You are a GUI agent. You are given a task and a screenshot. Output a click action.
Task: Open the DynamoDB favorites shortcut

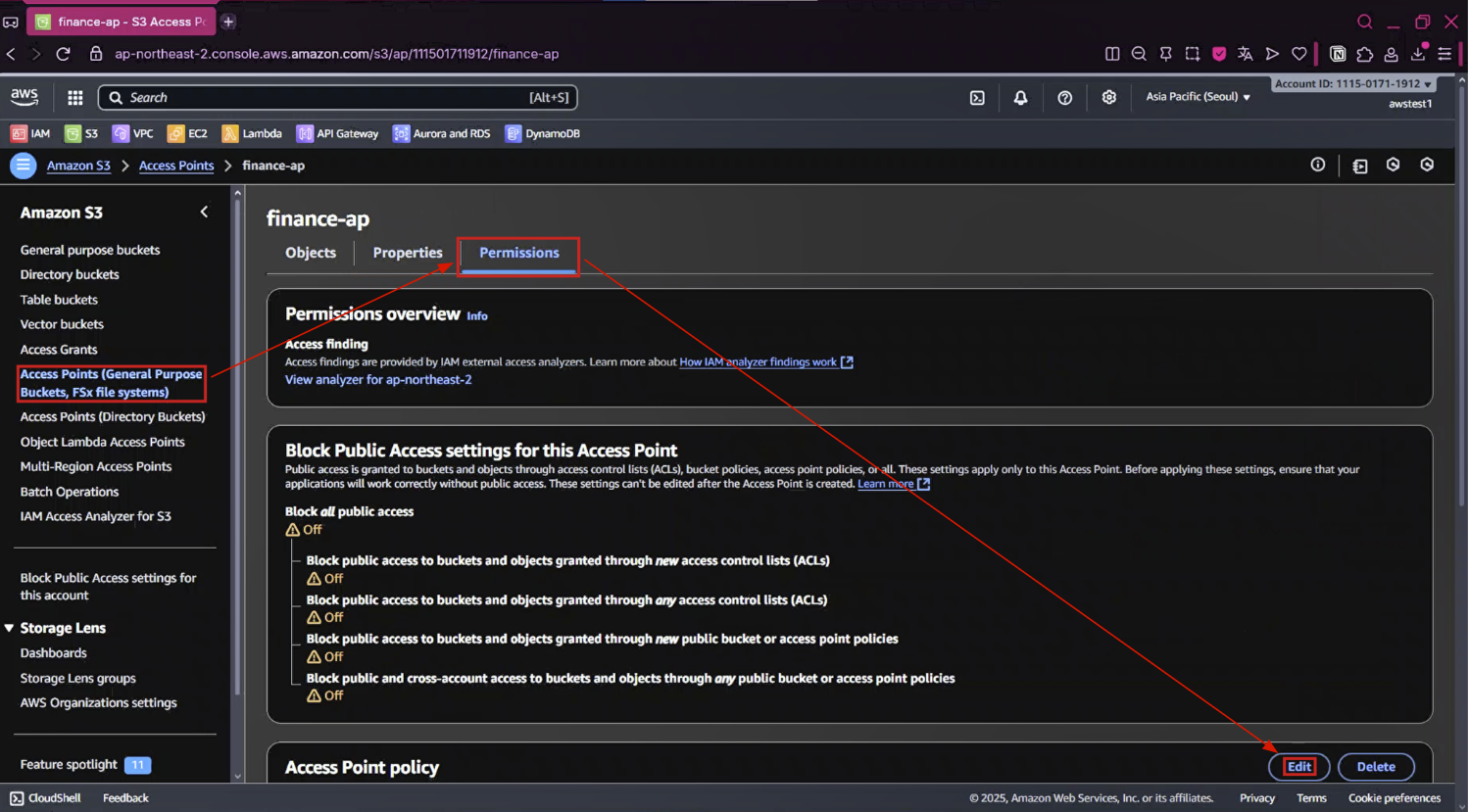542,133
